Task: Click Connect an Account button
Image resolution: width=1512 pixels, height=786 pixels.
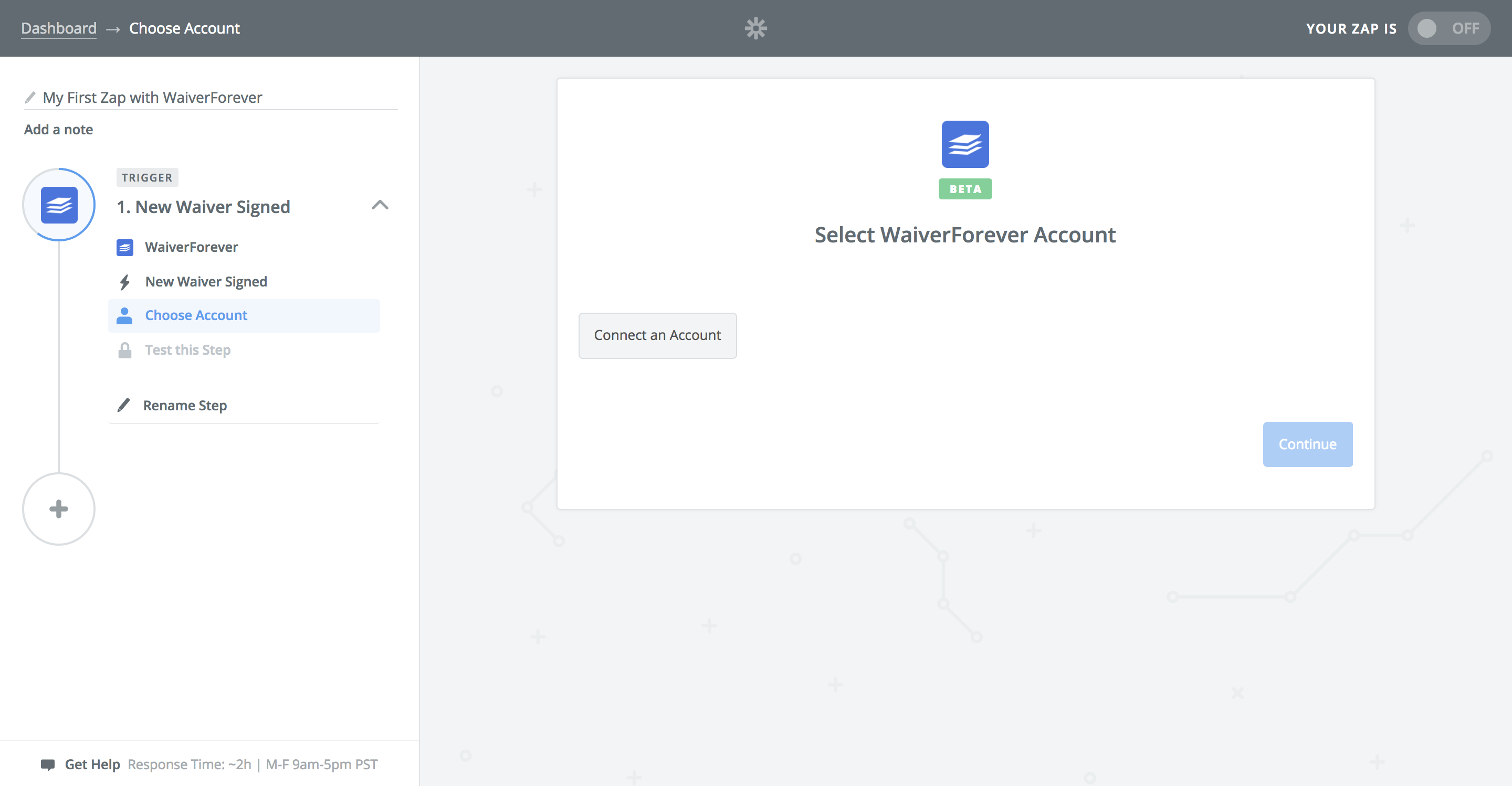Action: point(657,335)
